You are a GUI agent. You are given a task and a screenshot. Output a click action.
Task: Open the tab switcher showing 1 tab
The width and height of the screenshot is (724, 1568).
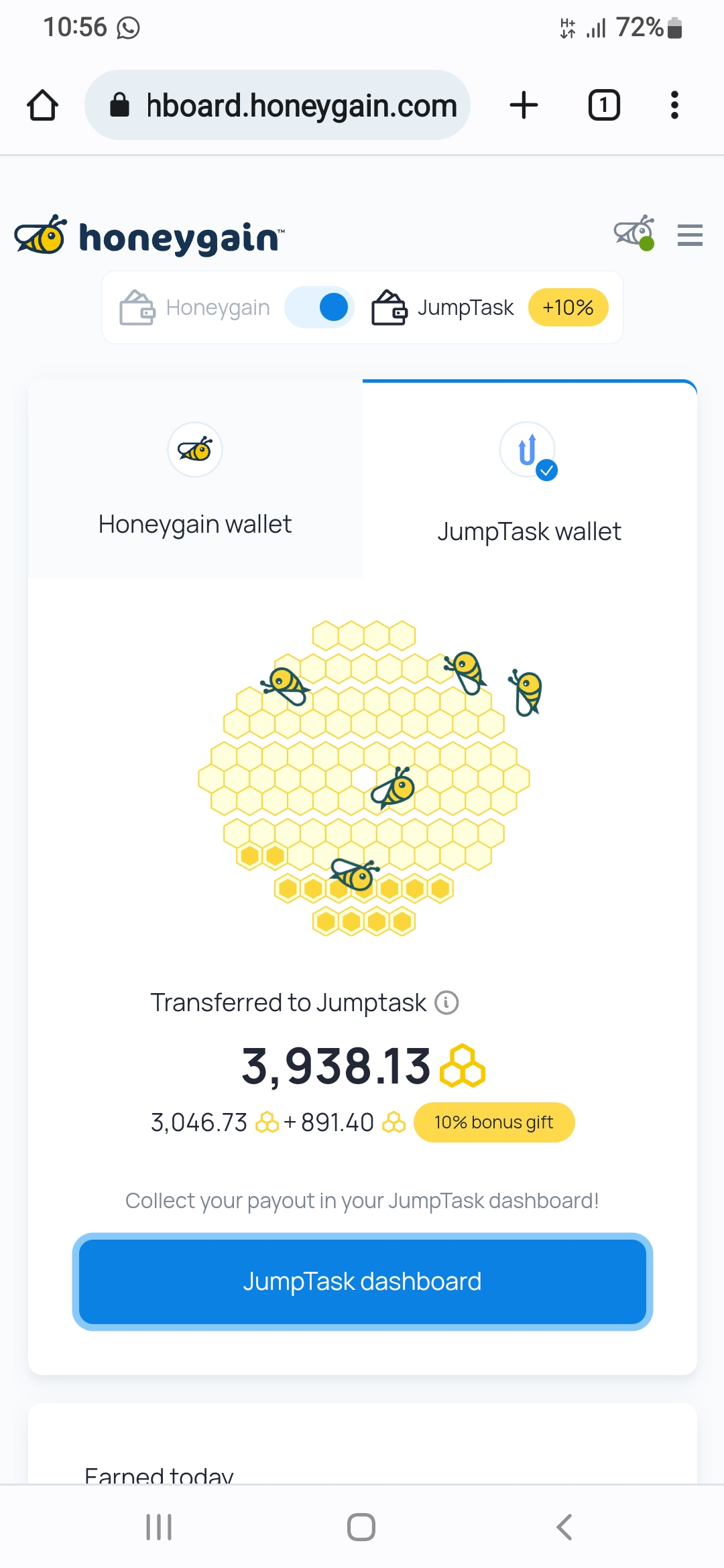tap(604, 105)
